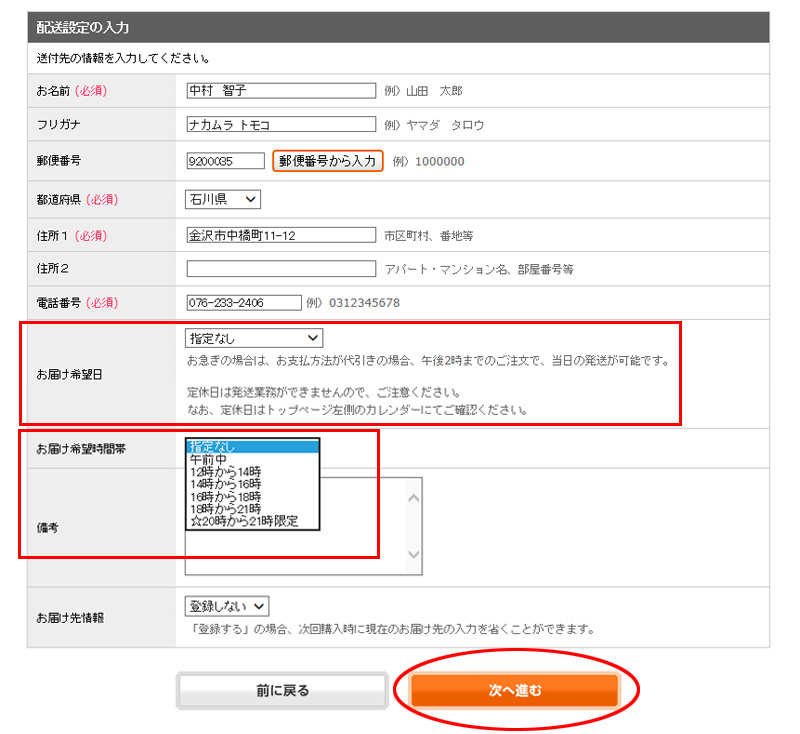Click the 市区町村、番地等 hint text
This screenshot has height=734, width=800.
(x=428, y=236)
